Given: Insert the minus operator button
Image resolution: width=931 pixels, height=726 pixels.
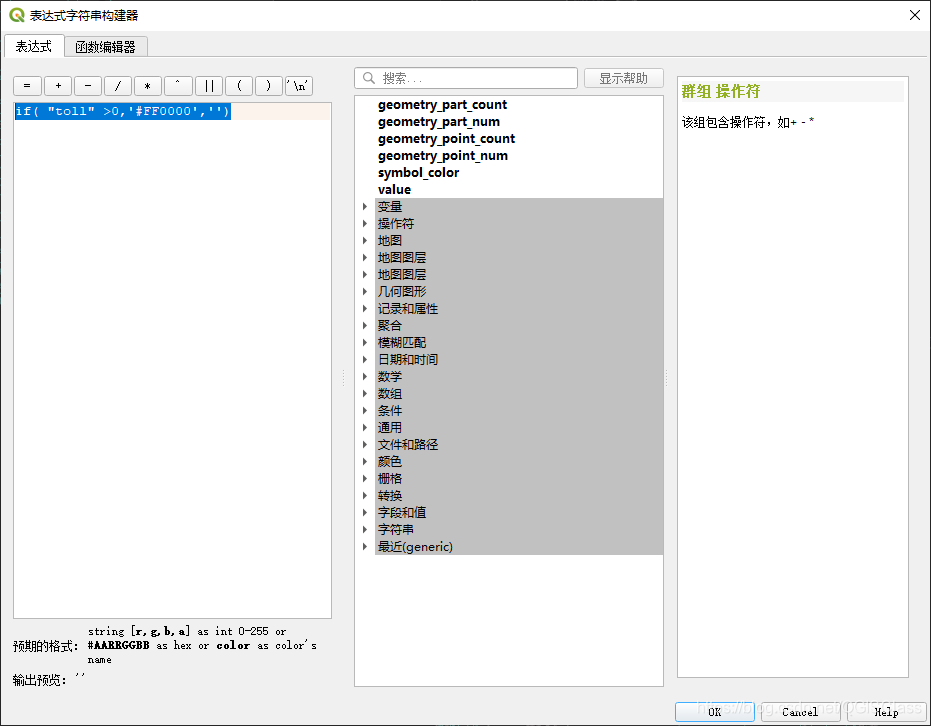Looking at the screenshot, I should pos(88,86).
